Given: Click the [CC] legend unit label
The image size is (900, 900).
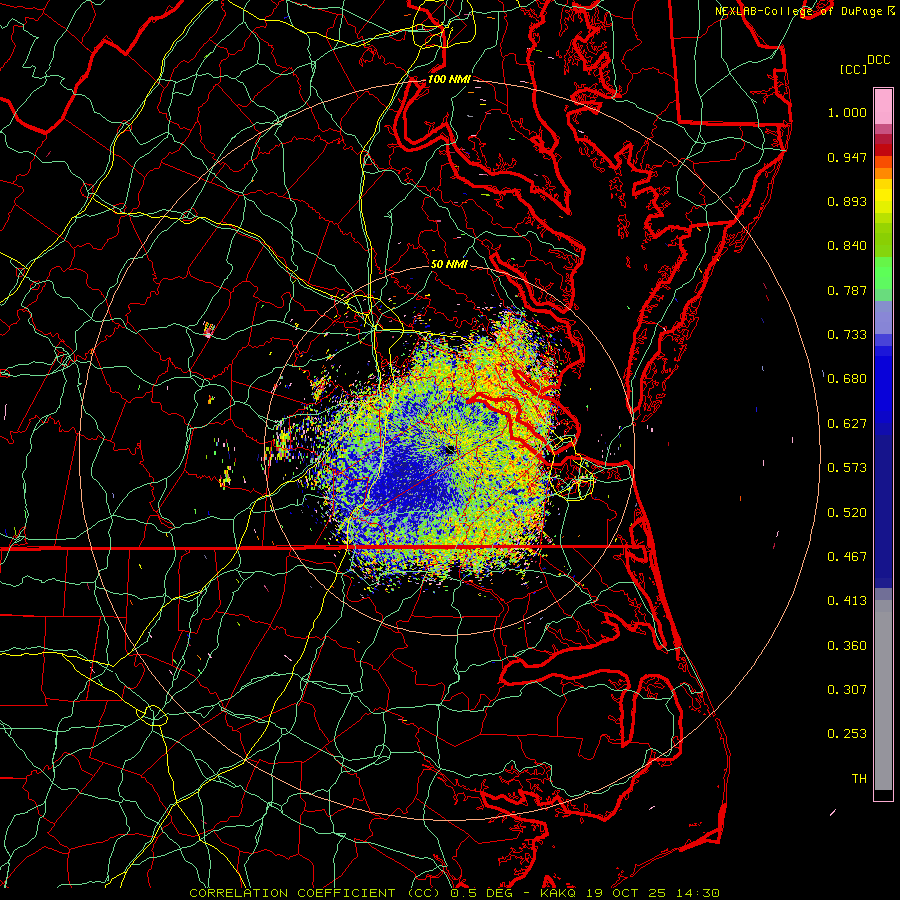Looking at the screenshot, I should click(854, 69).
